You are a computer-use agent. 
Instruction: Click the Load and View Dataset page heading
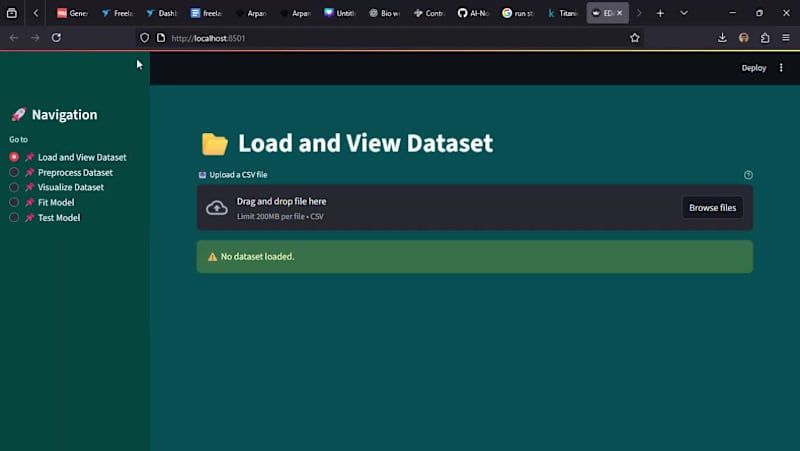pyautogui.click(x=365, y=143)
